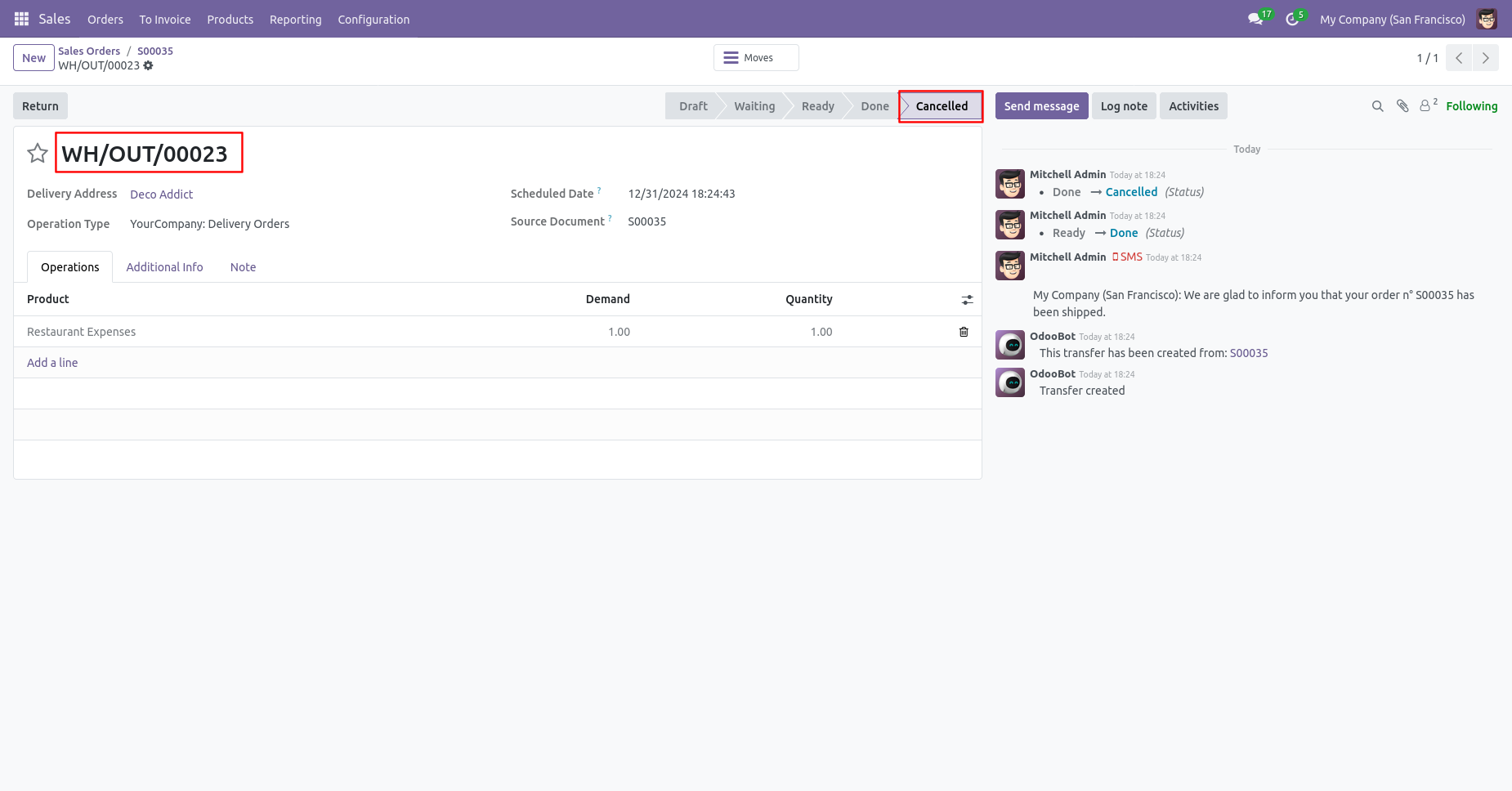Screen dimensions: 1512x791
Task: Click Ready status stage
Action: coord(817,106)
